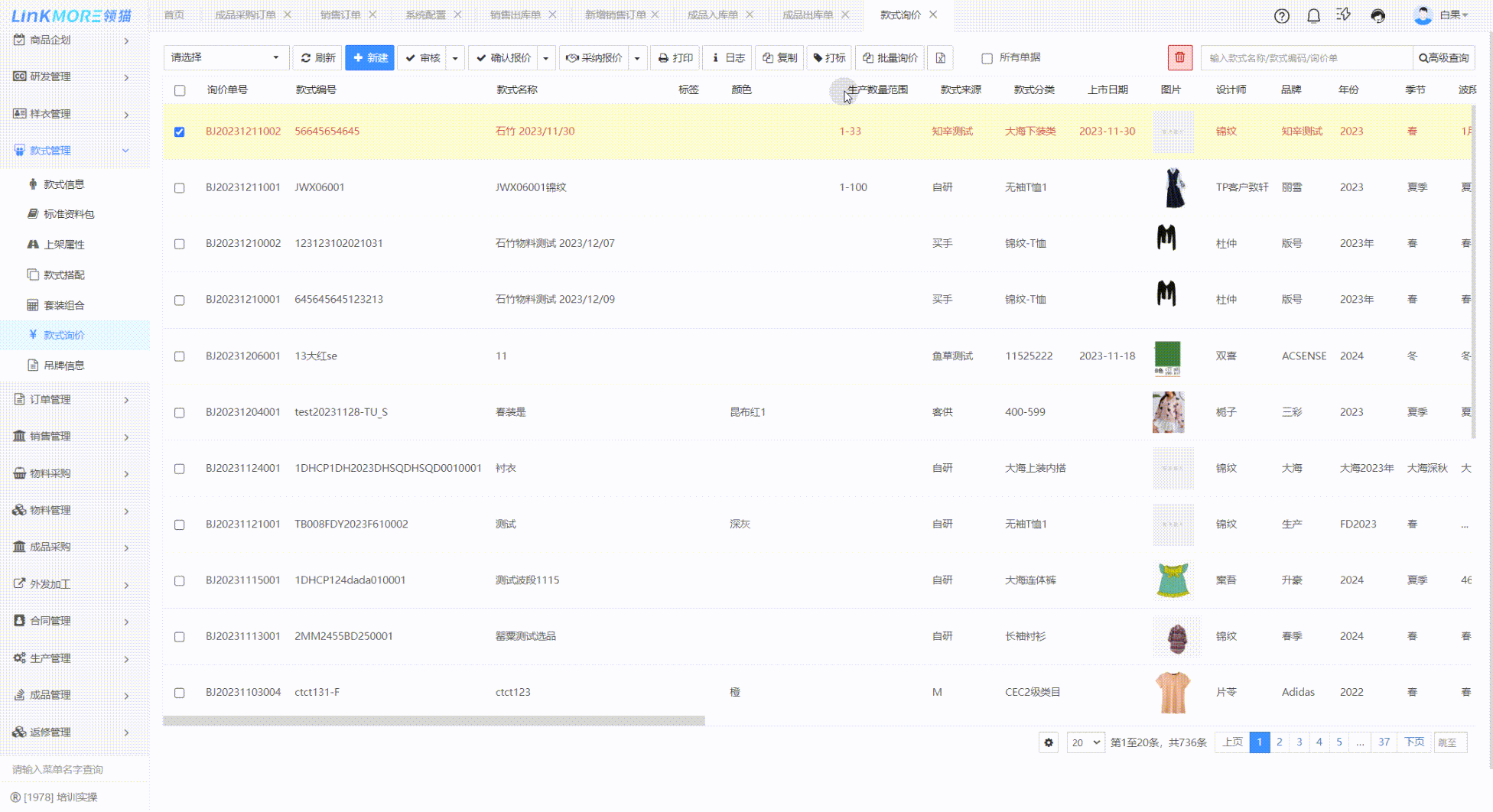
Task: Open the notification bell icon
Action: (1313, 15)
